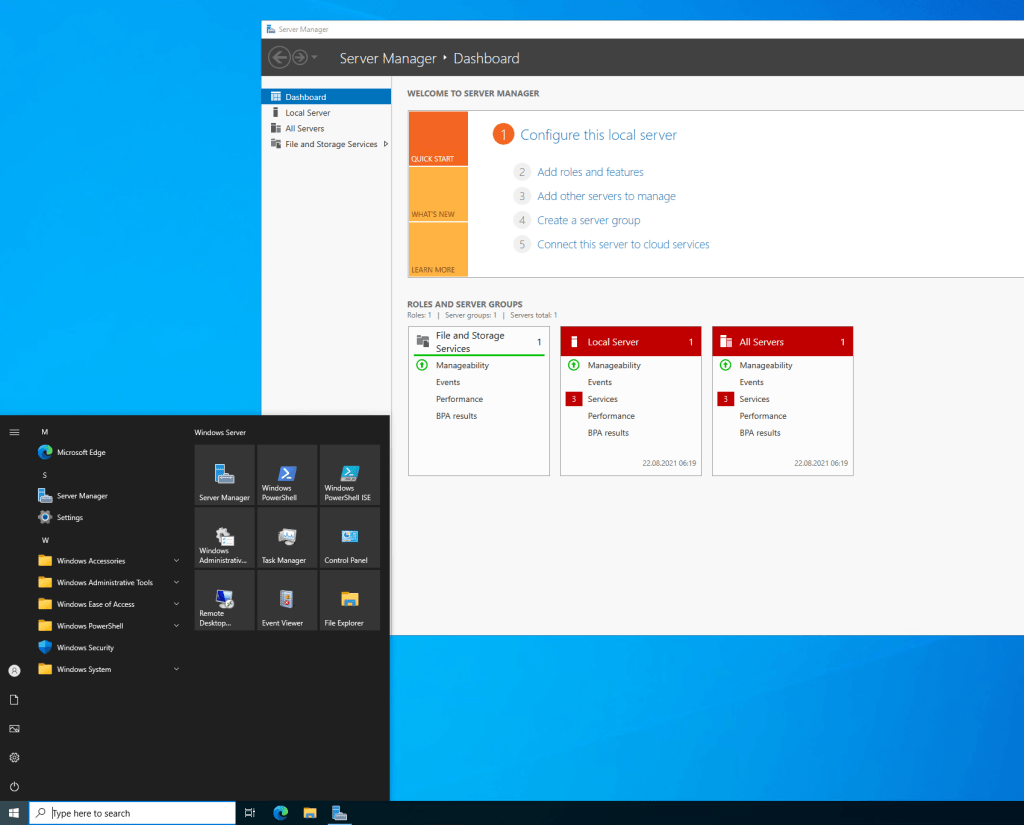Screen dimensions: 1024x825
Task: Expand Windows Ease of Access folder
Action: point(108,604)
